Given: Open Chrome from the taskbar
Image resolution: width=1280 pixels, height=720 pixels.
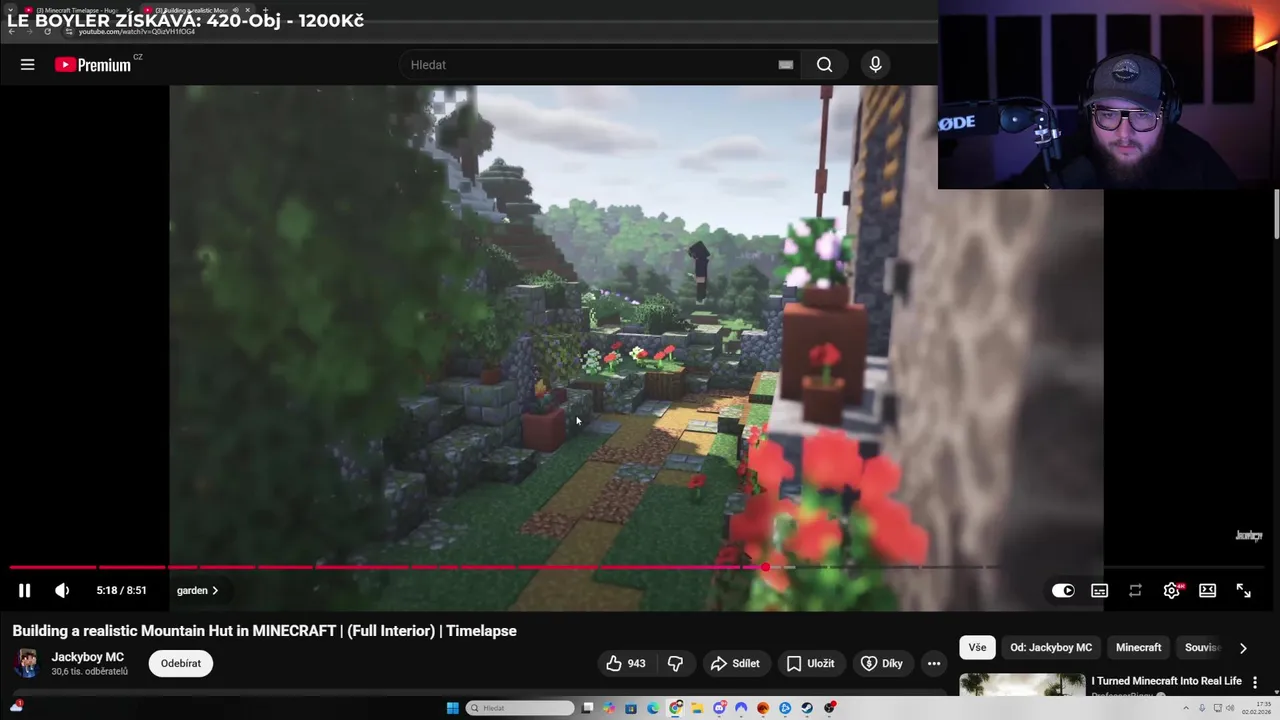Looking at the screenshot, I should point(676,708).
